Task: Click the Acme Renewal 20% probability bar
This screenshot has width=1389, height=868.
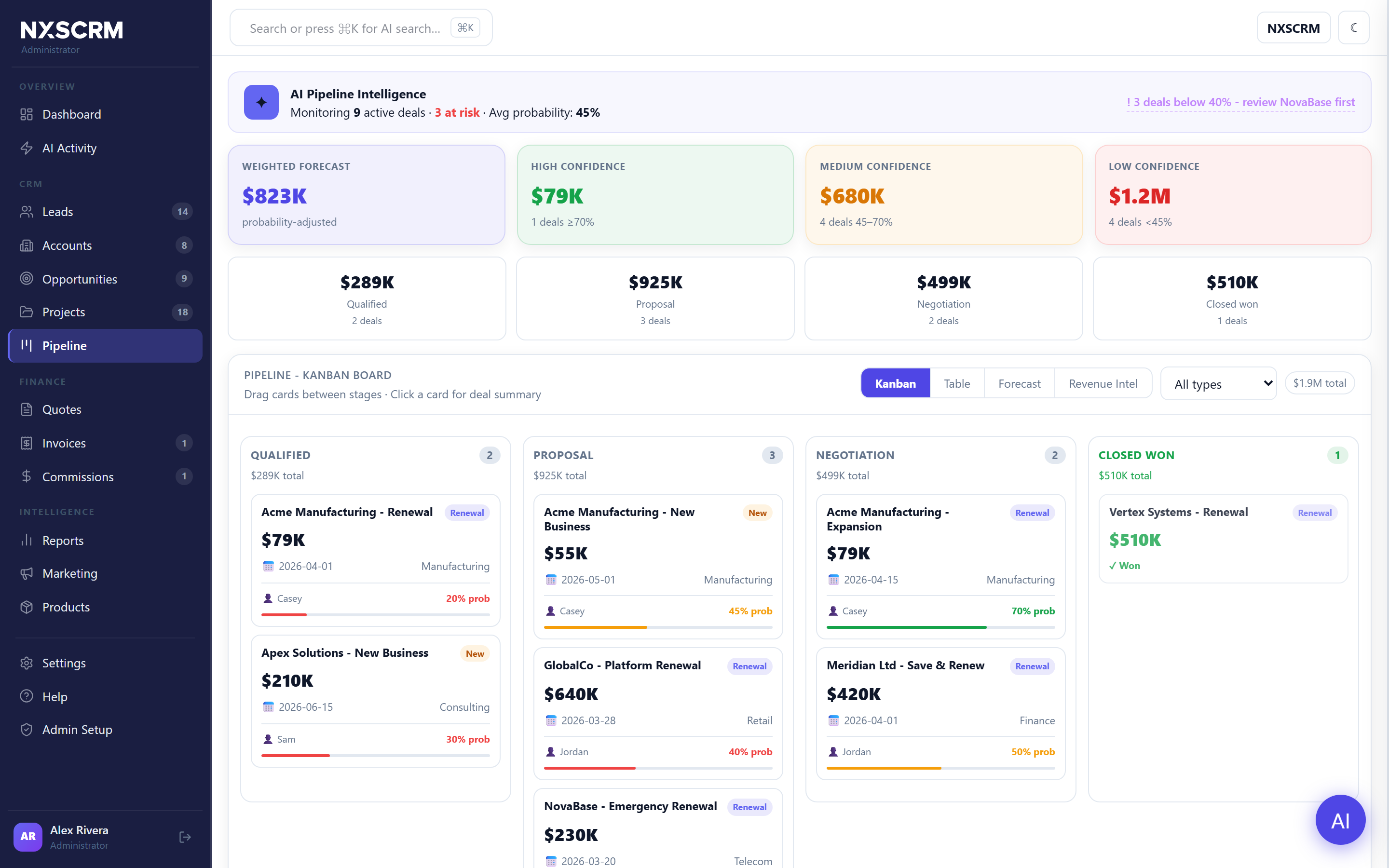Action: pyautogui.click(x=375, y=615)
